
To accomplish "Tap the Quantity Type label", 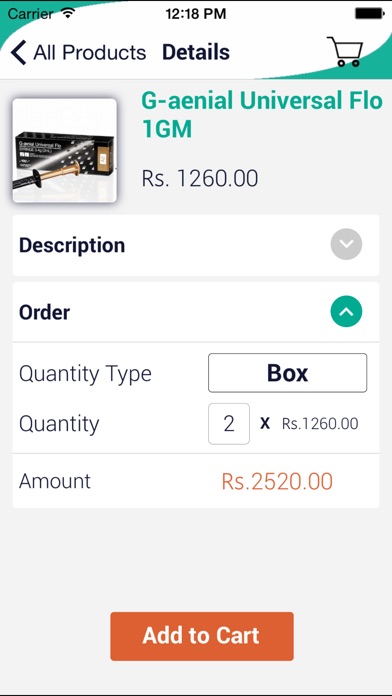I will pyautogui.click(x=85, y=374).
